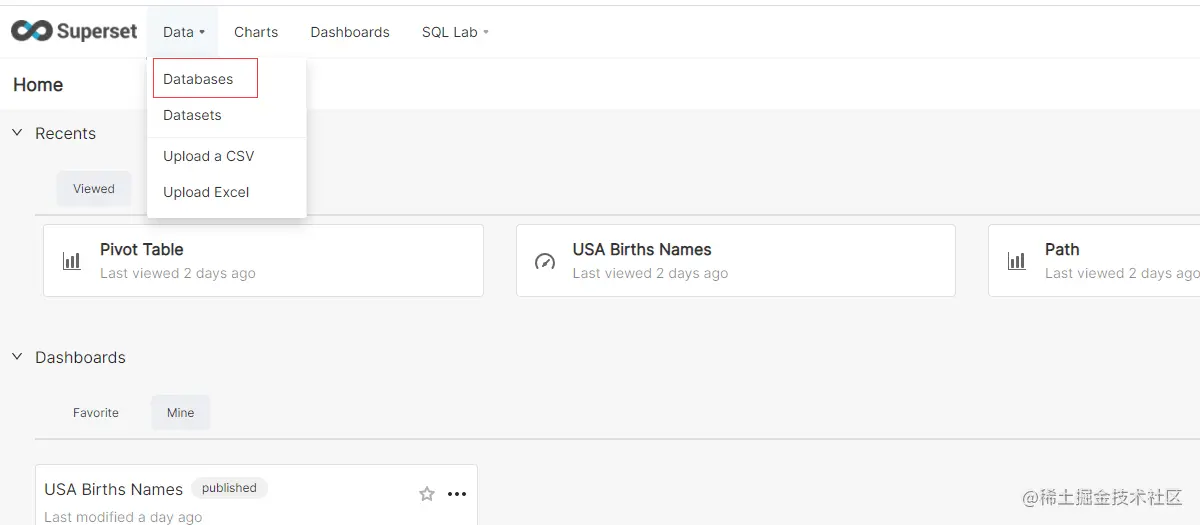Favorite USA Births Names dashboard star
This screenshot has width=1200, height=525.
coord(427,494)
